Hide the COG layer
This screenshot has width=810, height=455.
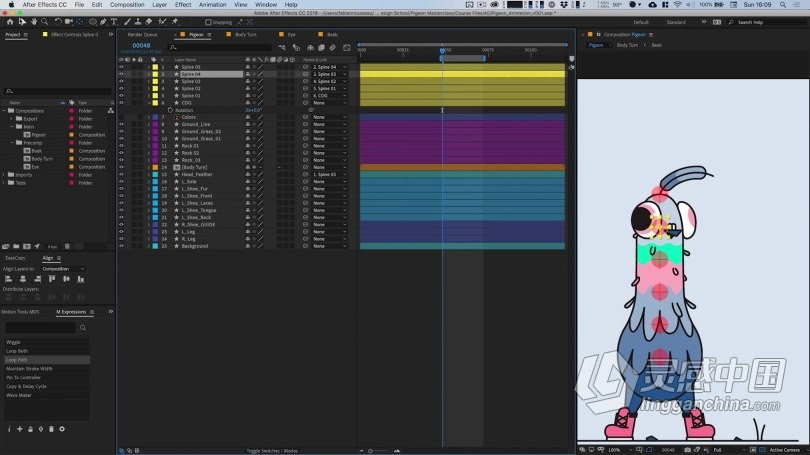tap(121, 103)
